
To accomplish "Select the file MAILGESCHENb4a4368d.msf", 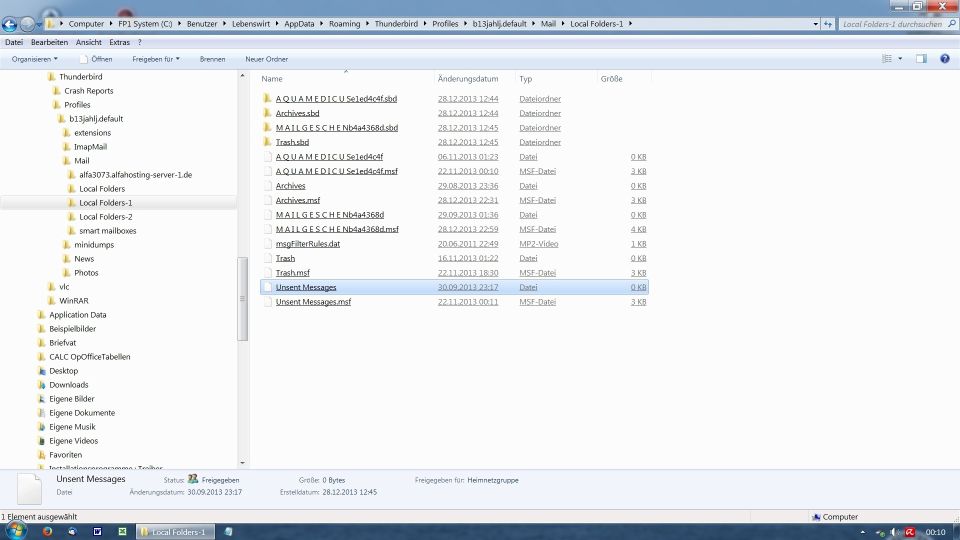I will 337,229.
